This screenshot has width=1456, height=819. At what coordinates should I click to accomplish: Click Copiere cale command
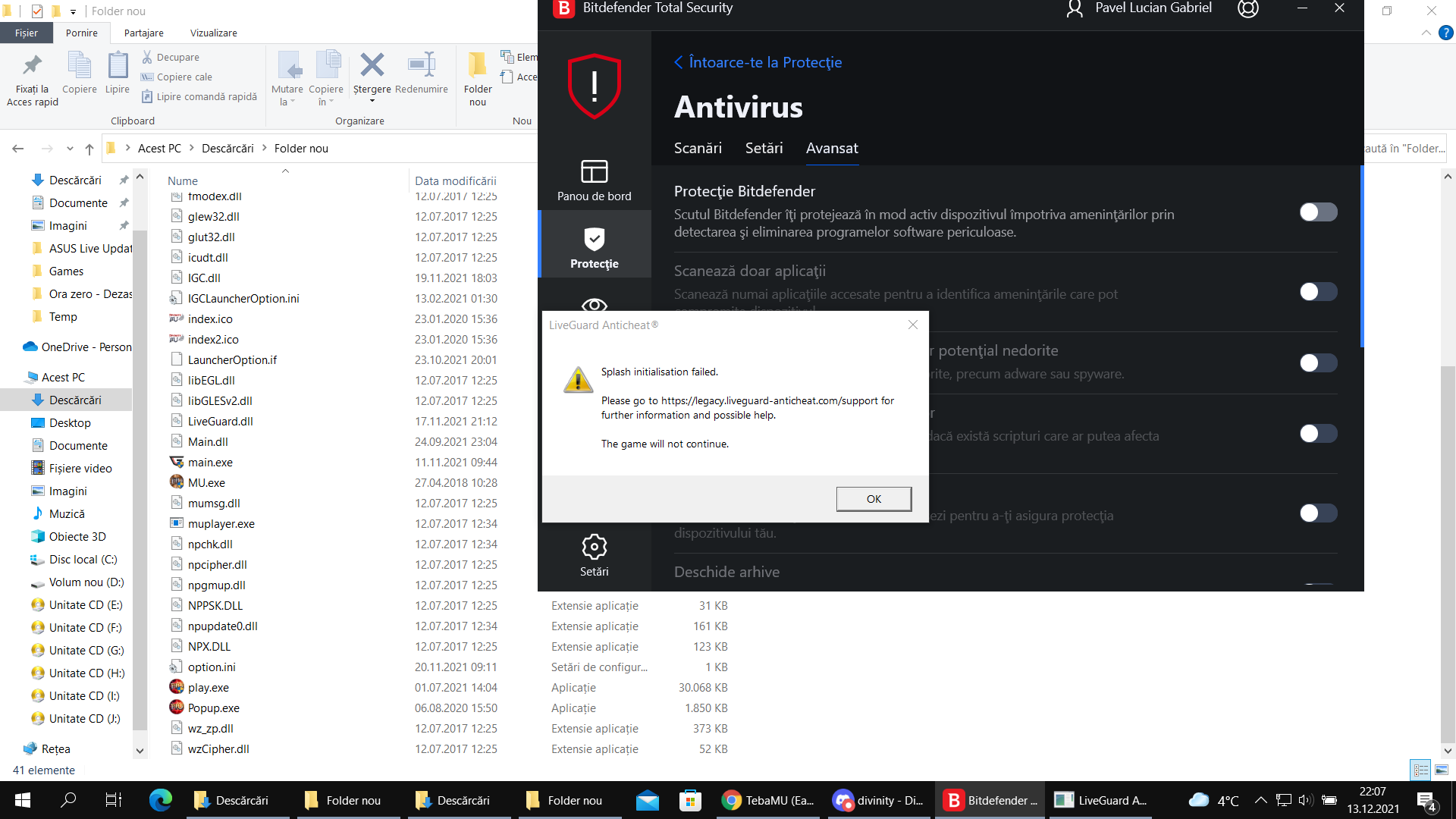click(177, 77)
